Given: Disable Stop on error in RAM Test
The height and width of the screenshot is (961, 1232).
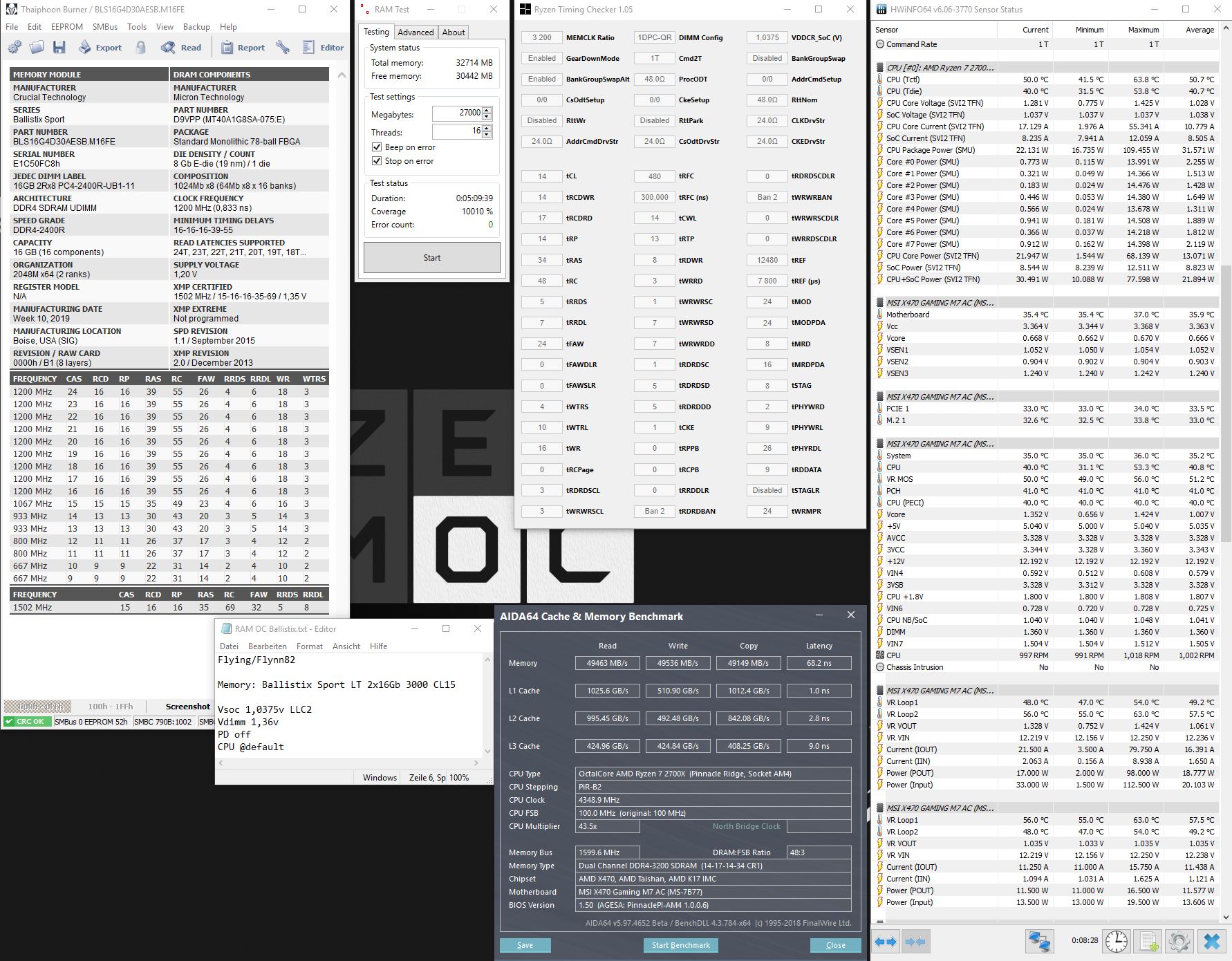Looking at the screenshot, I should (375, 161).
